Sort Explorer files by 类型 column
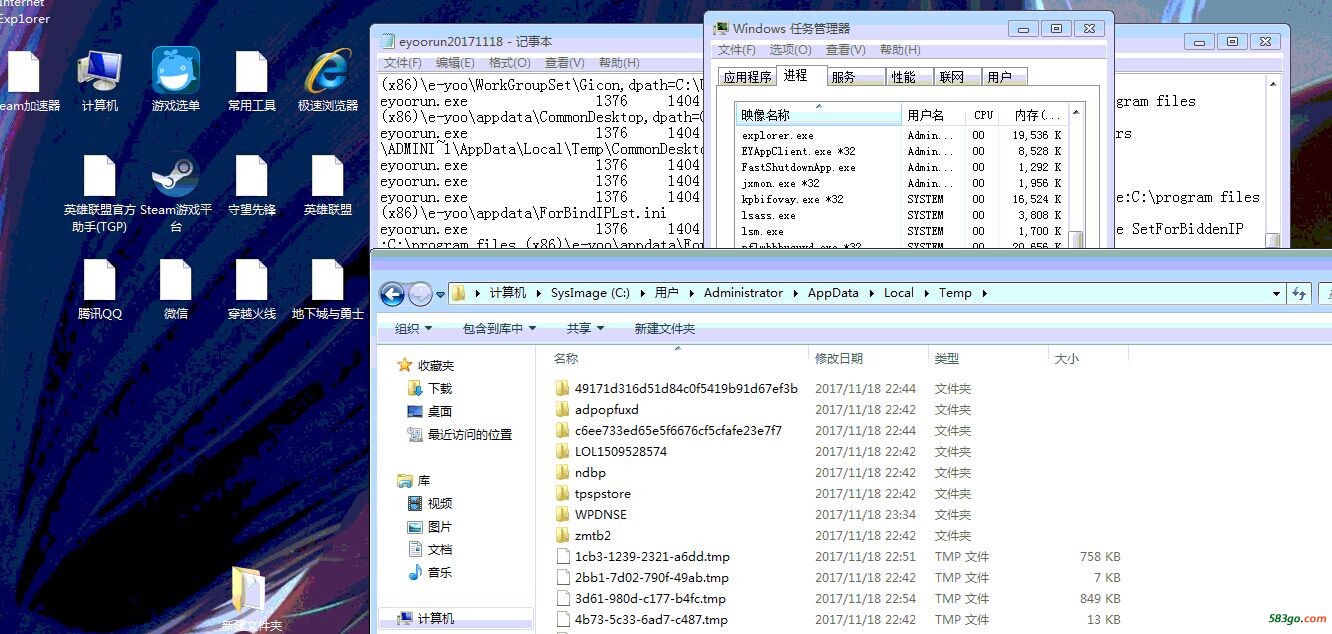 pos(987,358)
